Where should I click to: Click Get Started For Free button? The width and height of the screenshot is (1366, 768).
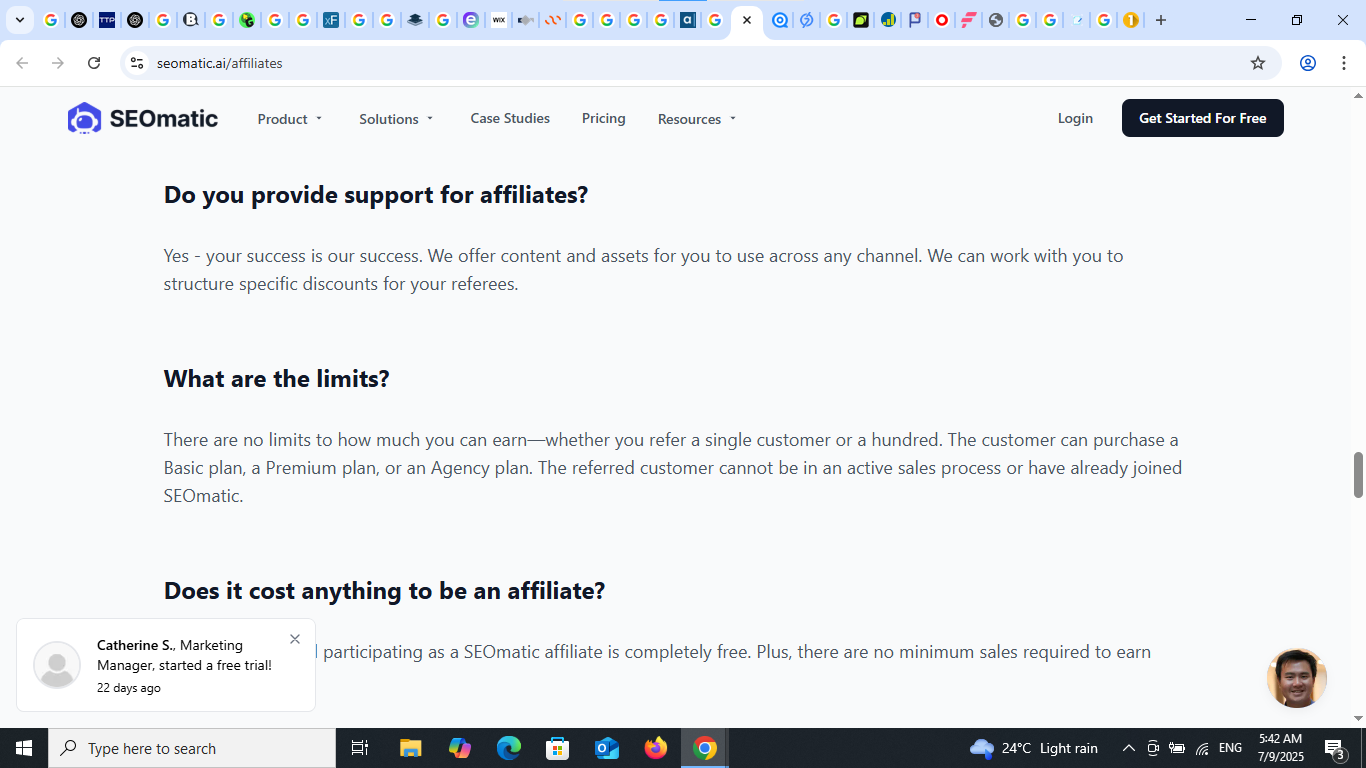click(x=1203, y=118)
